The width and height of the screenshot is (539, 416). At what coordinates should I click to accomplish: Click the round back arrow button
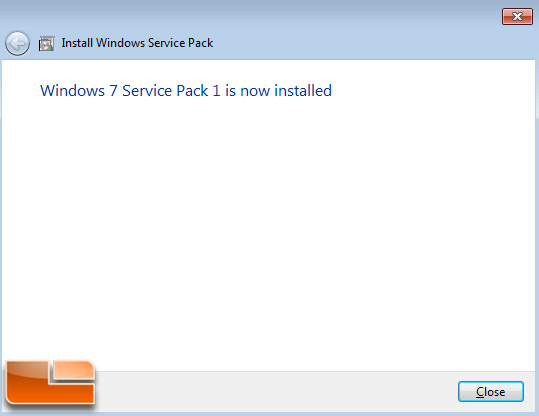click(x=17, y=44)
